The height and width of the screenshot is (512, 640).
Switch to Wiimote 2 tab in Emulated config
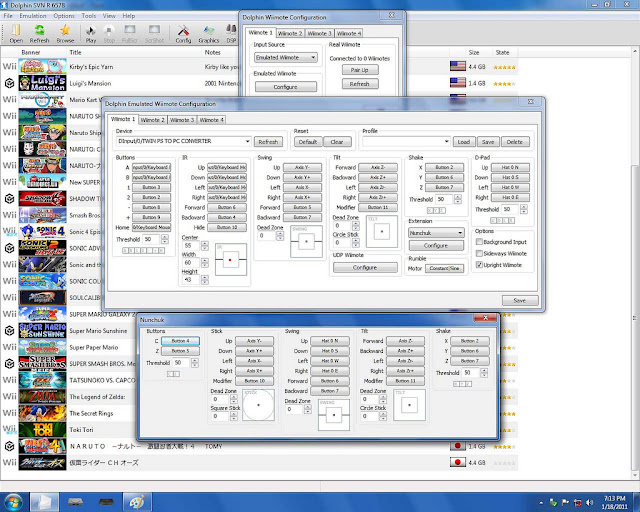pos(152,120)
